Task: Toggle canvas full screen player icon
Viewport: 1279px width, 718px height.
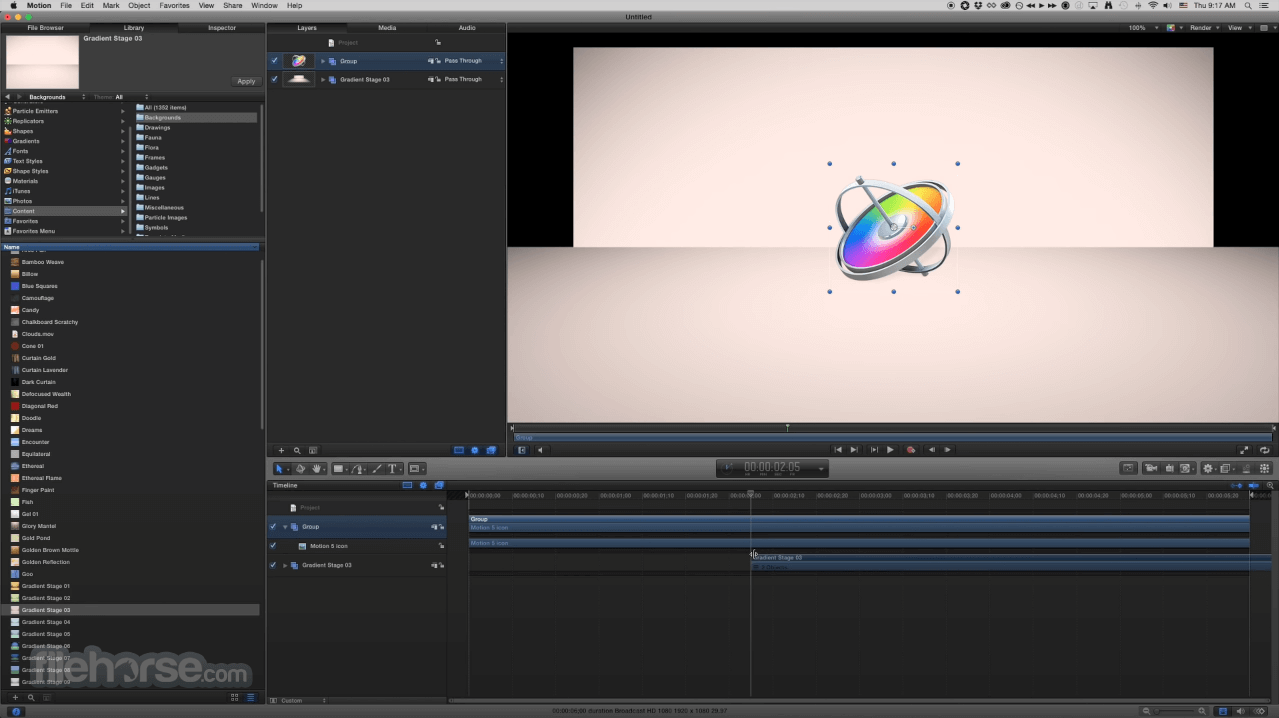Action: pyautogui.click(x=1244, y=450)
